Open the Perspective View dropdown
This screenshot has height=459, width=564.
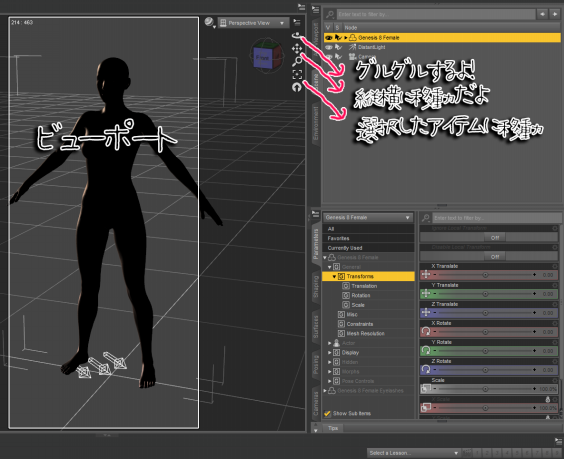click(x=254, y=23)
